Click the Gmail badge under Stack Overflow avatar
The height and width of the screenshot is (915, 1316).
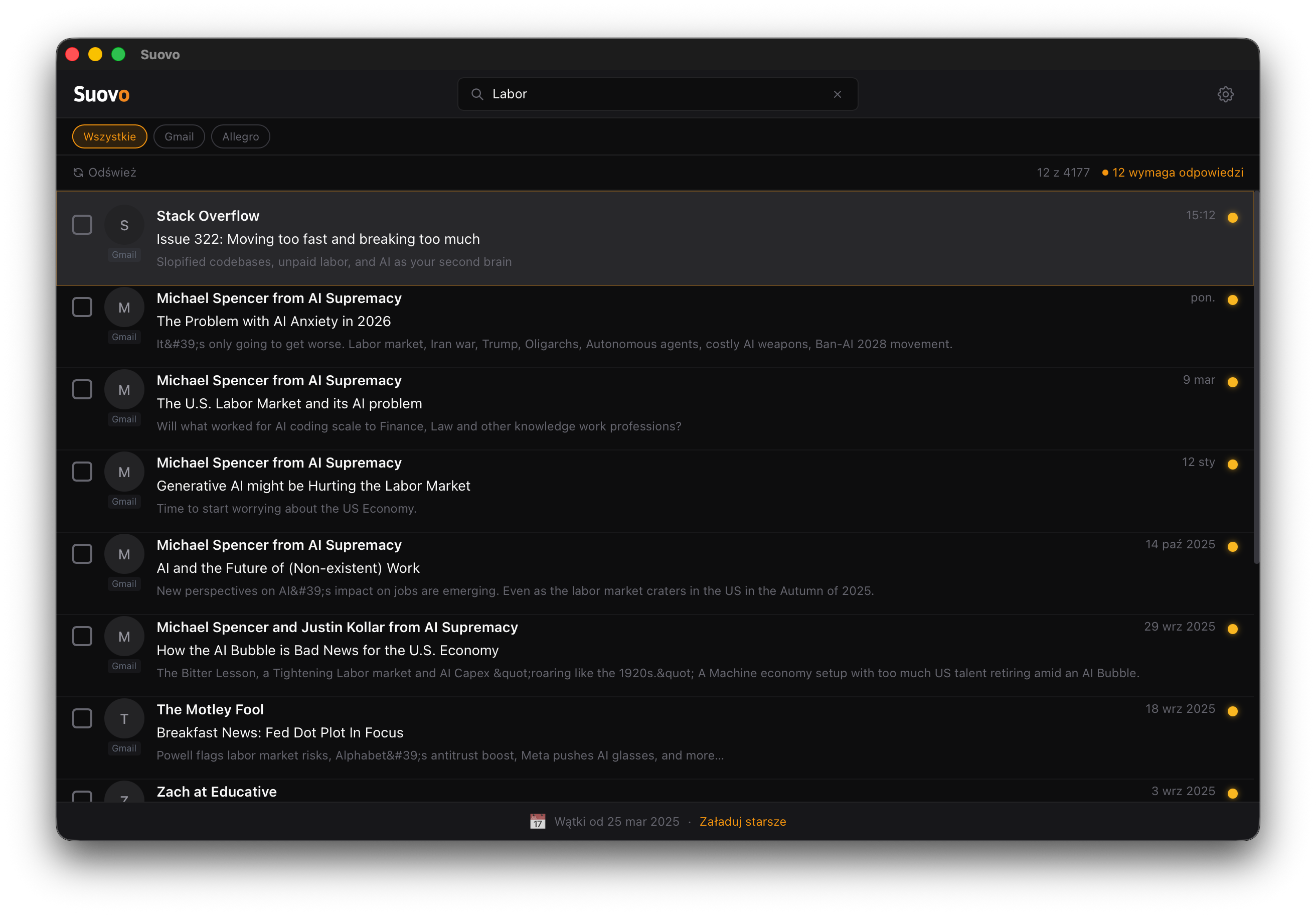pyautogui.click(x=124, y=254)
